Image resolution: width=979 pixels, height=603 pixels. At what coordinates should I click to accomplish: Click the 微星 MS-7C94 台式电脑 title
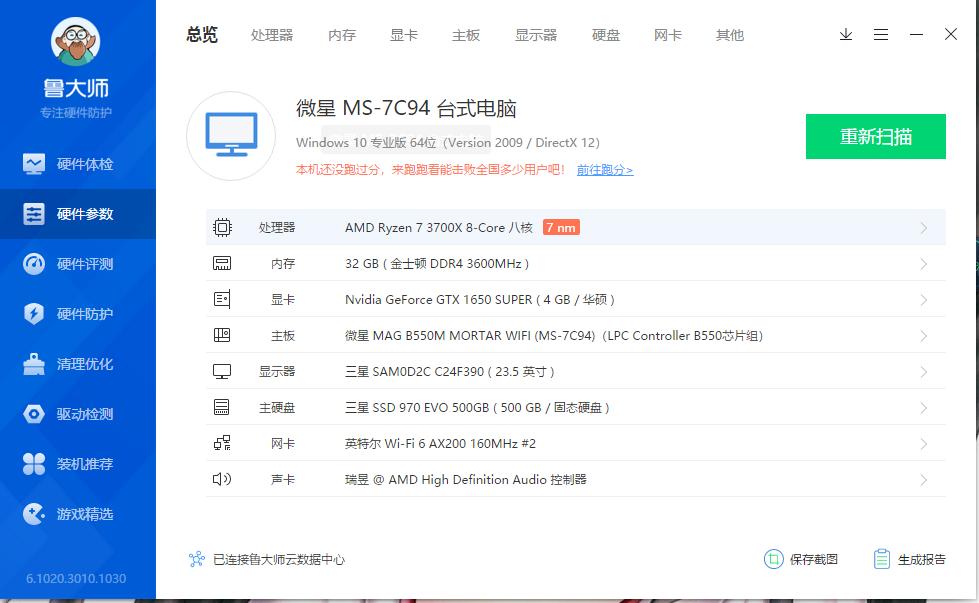[406, 109]
